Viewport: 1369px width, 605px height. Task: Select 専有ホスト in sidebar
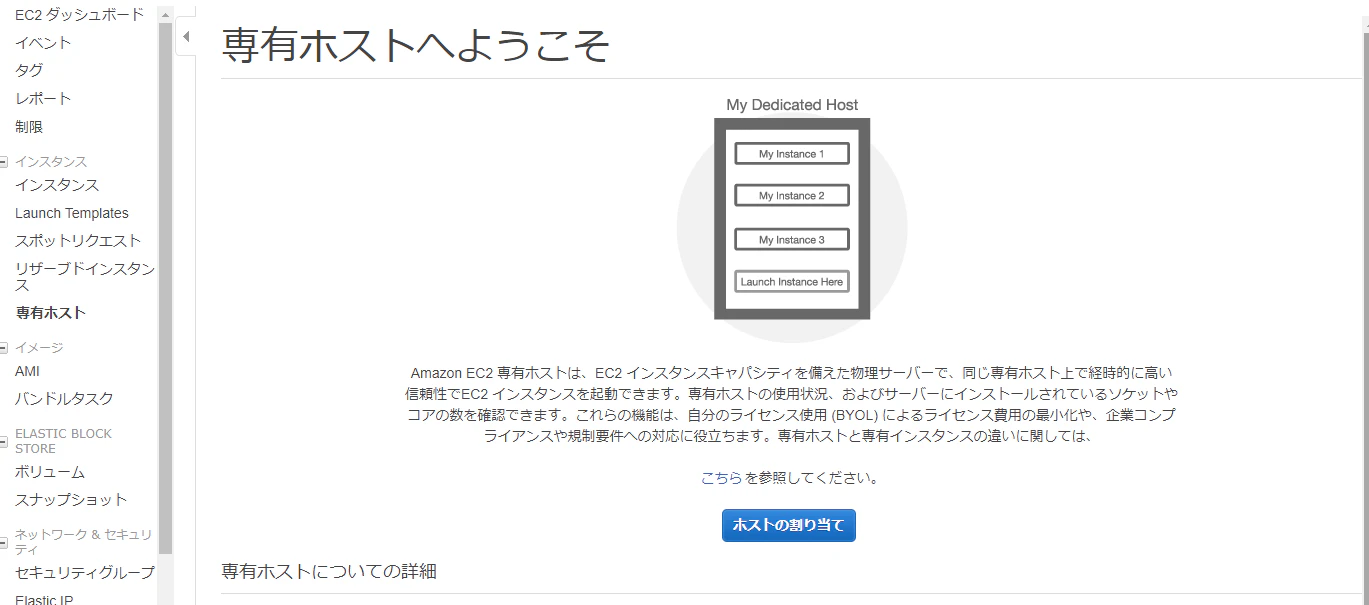[x=51, y=312]
